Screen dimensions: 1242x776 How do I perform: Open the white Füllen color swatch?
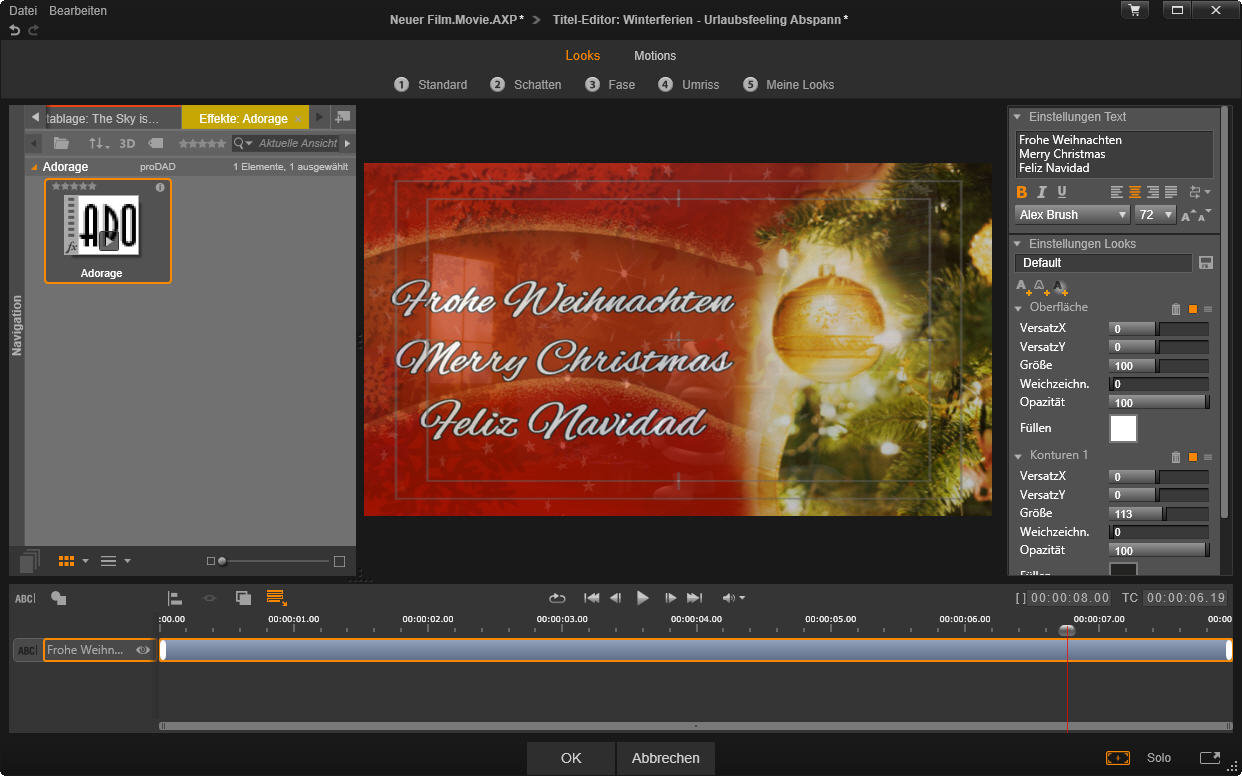[1123, 428]
